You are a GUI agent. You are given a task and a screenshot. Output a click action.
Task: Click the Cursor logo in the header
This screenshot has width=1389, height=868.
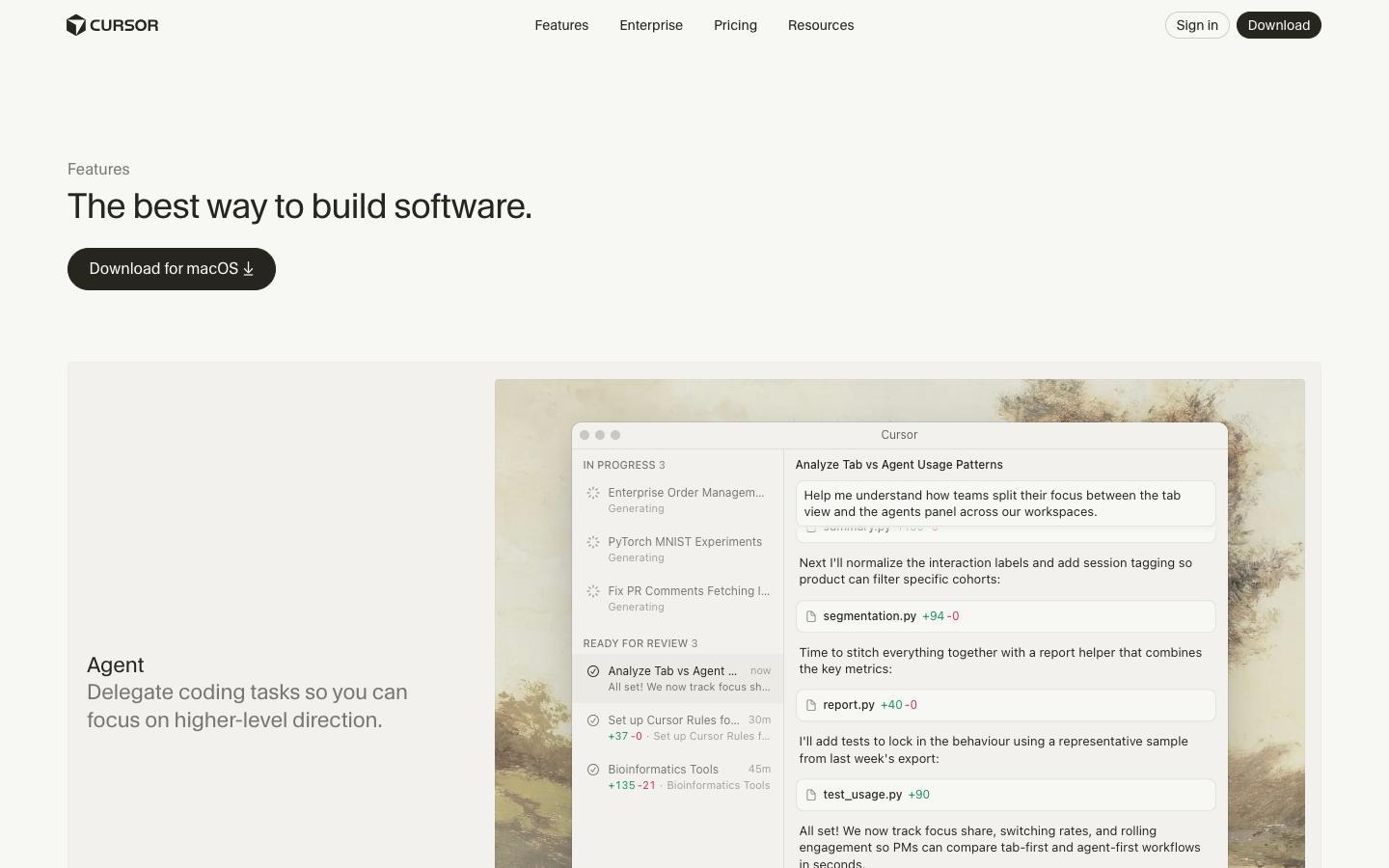[x=112, y=25]
